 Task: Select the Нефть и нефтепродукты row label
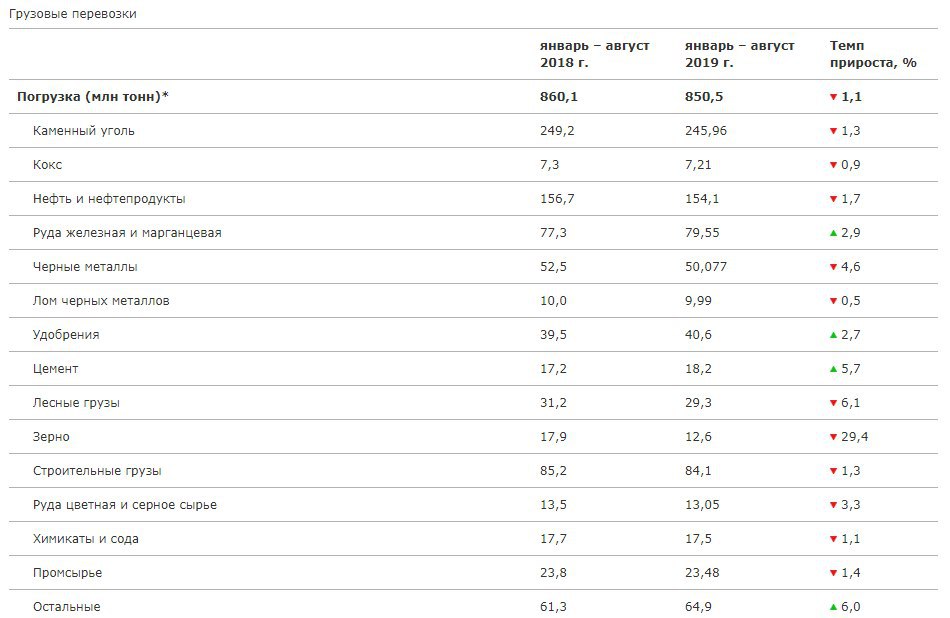point(109,199)
